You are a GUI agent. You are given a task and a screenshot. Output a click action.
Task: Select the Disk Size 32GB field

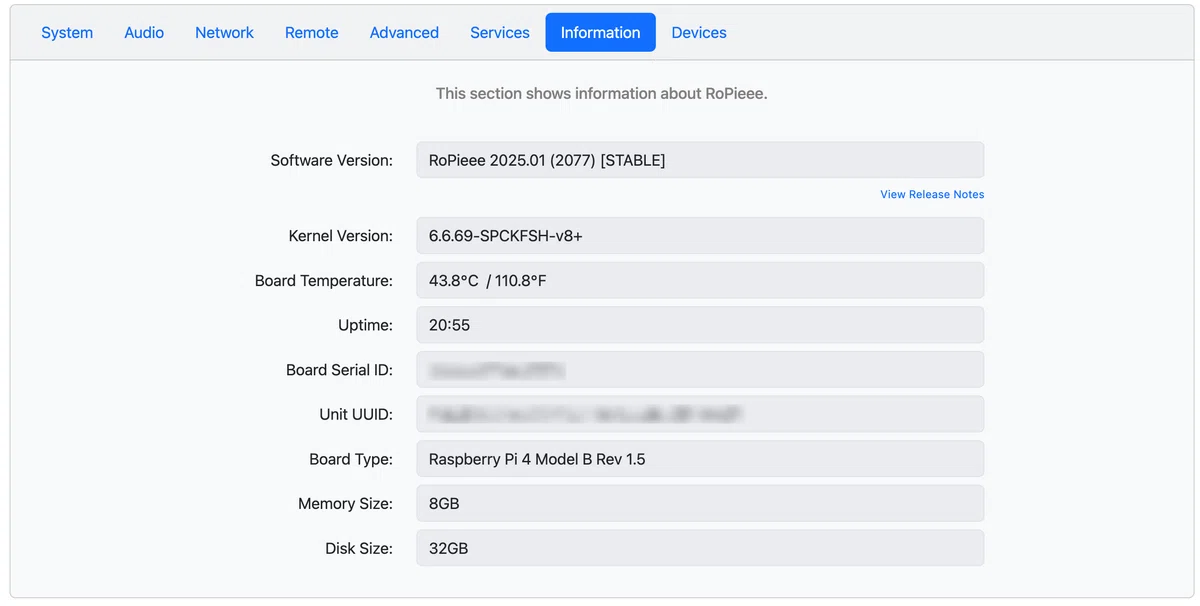pos(700,548)
